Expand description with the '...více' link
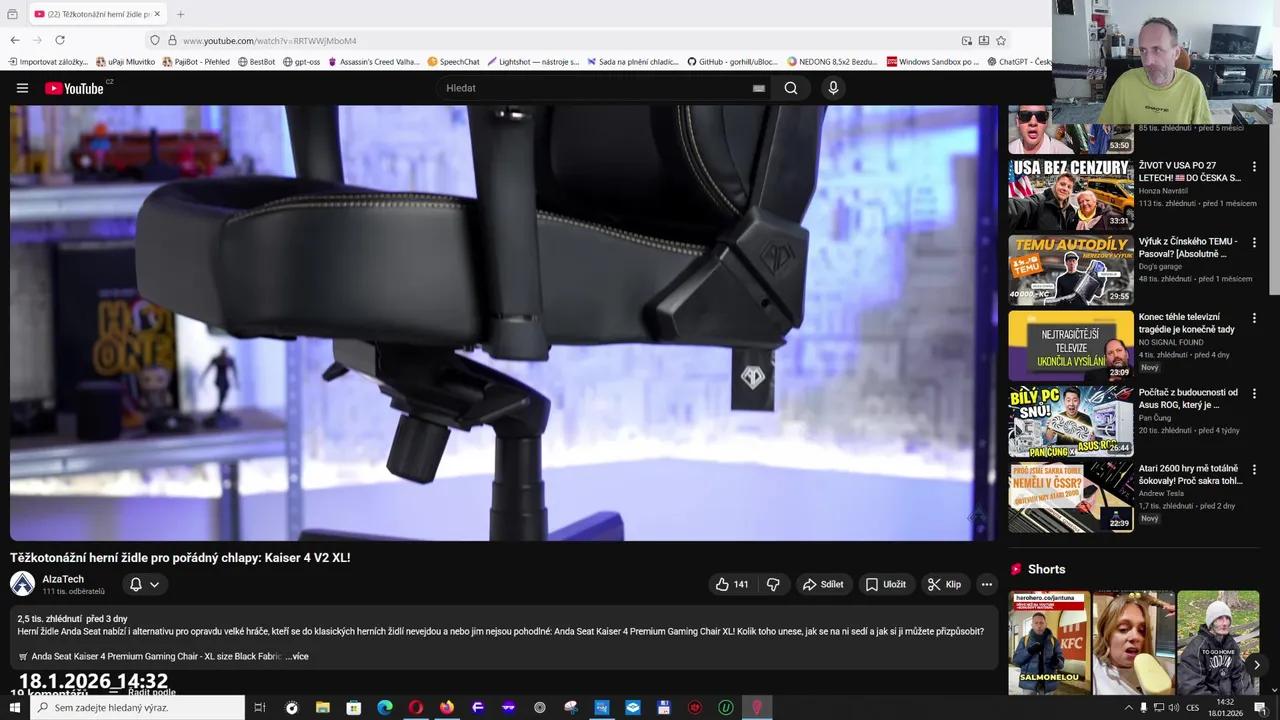This screenshot has height=720, width=1280. [x=298, y=656]
